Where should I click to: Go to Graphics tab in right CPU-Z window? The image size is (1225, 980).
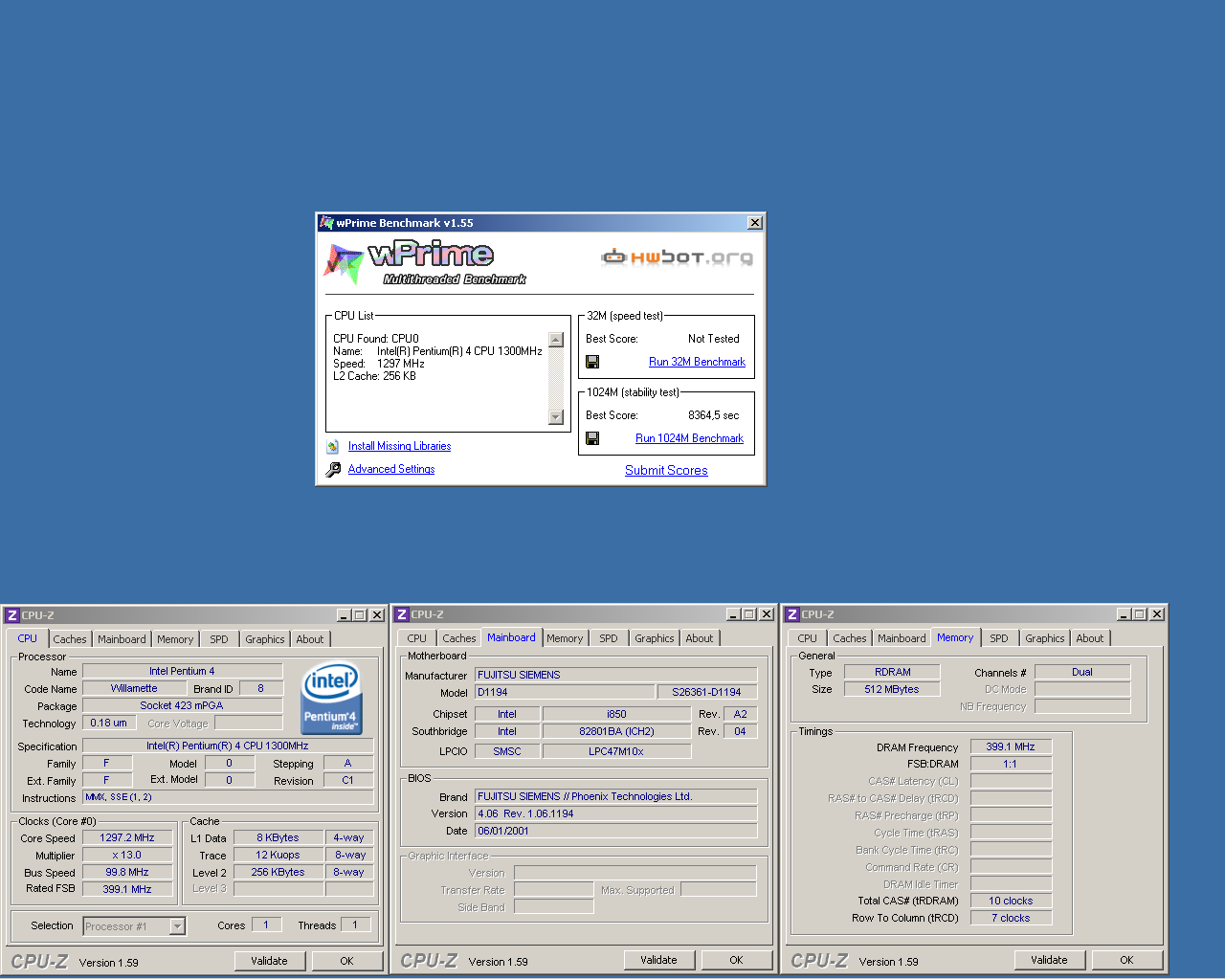(x=1045, y=638)
